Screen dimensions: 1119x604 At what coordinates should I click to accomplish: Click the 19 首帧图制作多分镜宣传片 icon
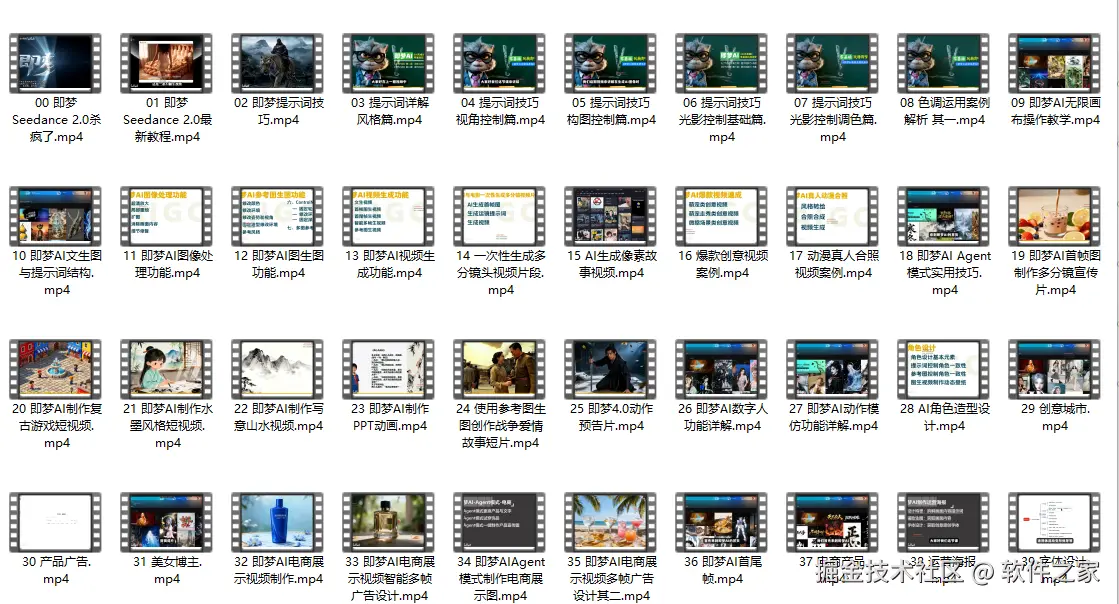[x=1055, y=216]
